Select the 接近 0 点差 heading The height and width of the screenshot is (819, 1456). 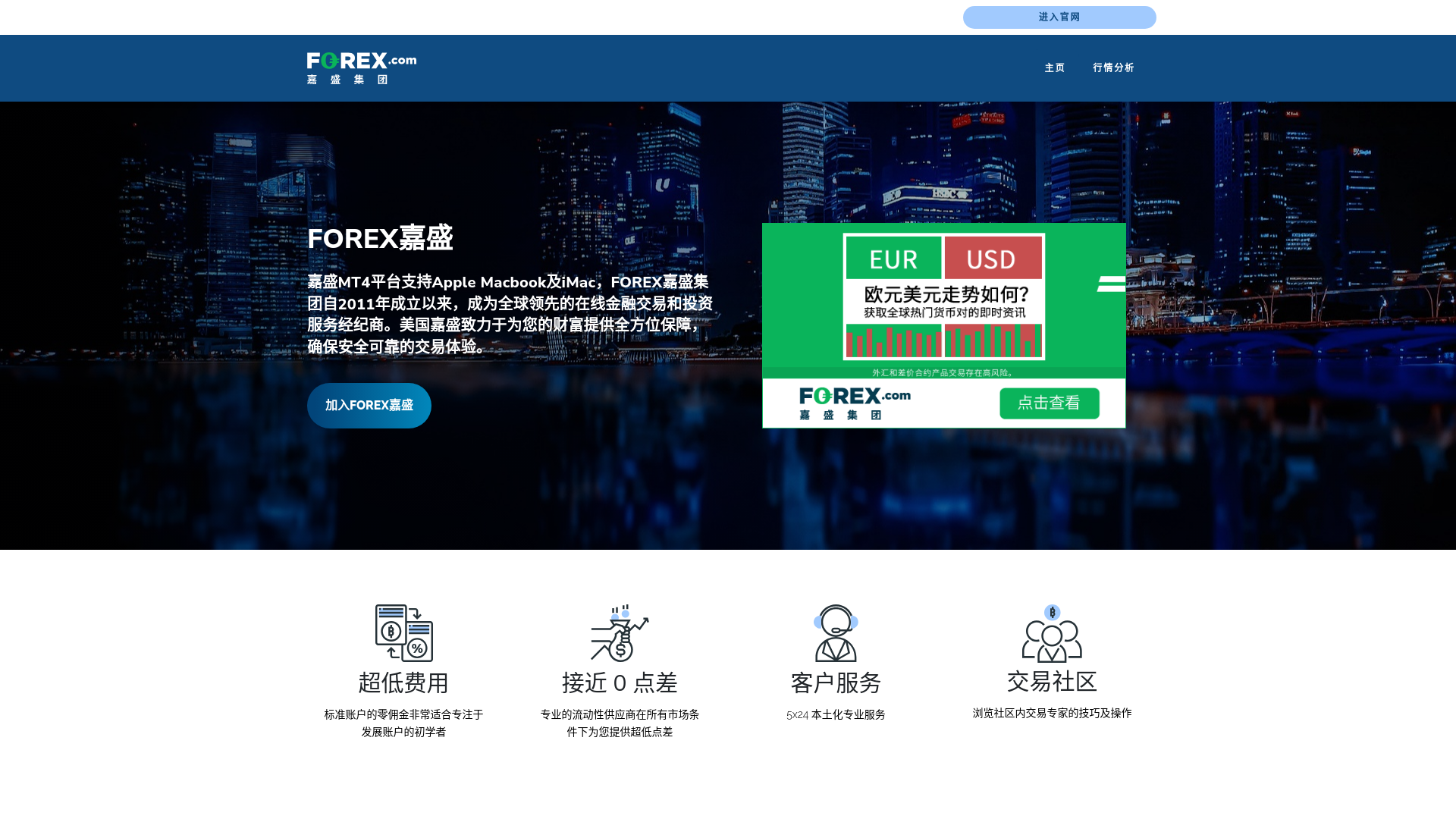pyautogui.click(x=620, y=683)
